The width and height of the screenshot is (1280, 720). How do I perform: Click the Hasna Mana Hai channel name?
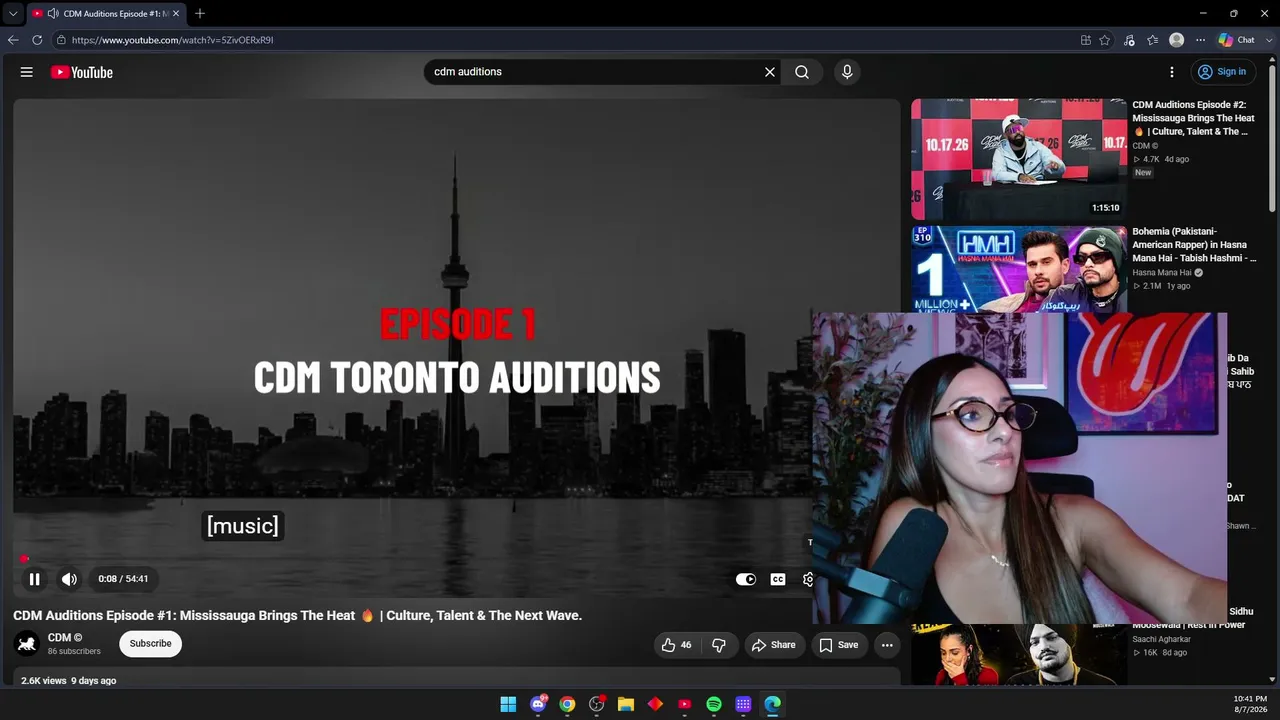pos(1162,272)
